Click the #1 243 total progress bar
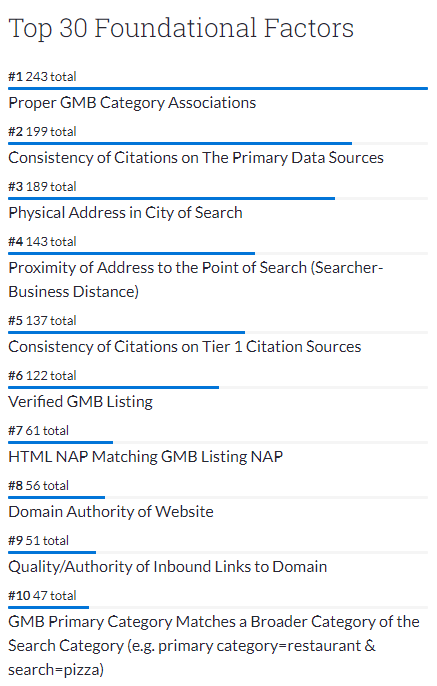 pyautogui.click(x=218, y=88)
